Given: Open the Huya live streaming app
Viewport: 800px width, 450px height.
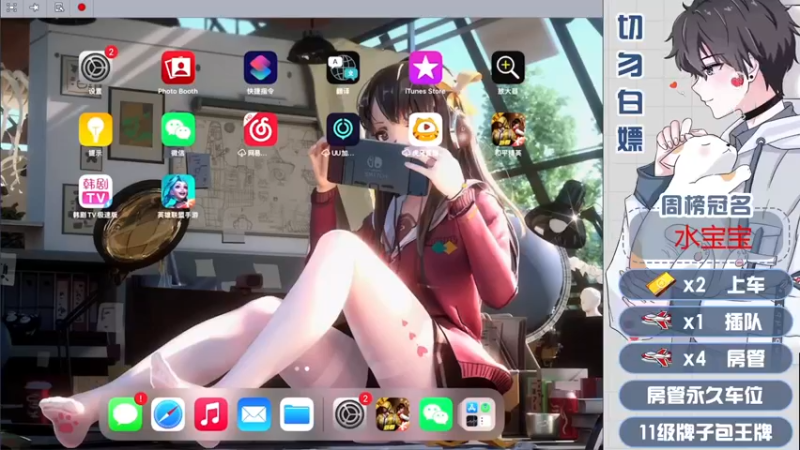Looking at the screenshot, I should coord(426,130).
